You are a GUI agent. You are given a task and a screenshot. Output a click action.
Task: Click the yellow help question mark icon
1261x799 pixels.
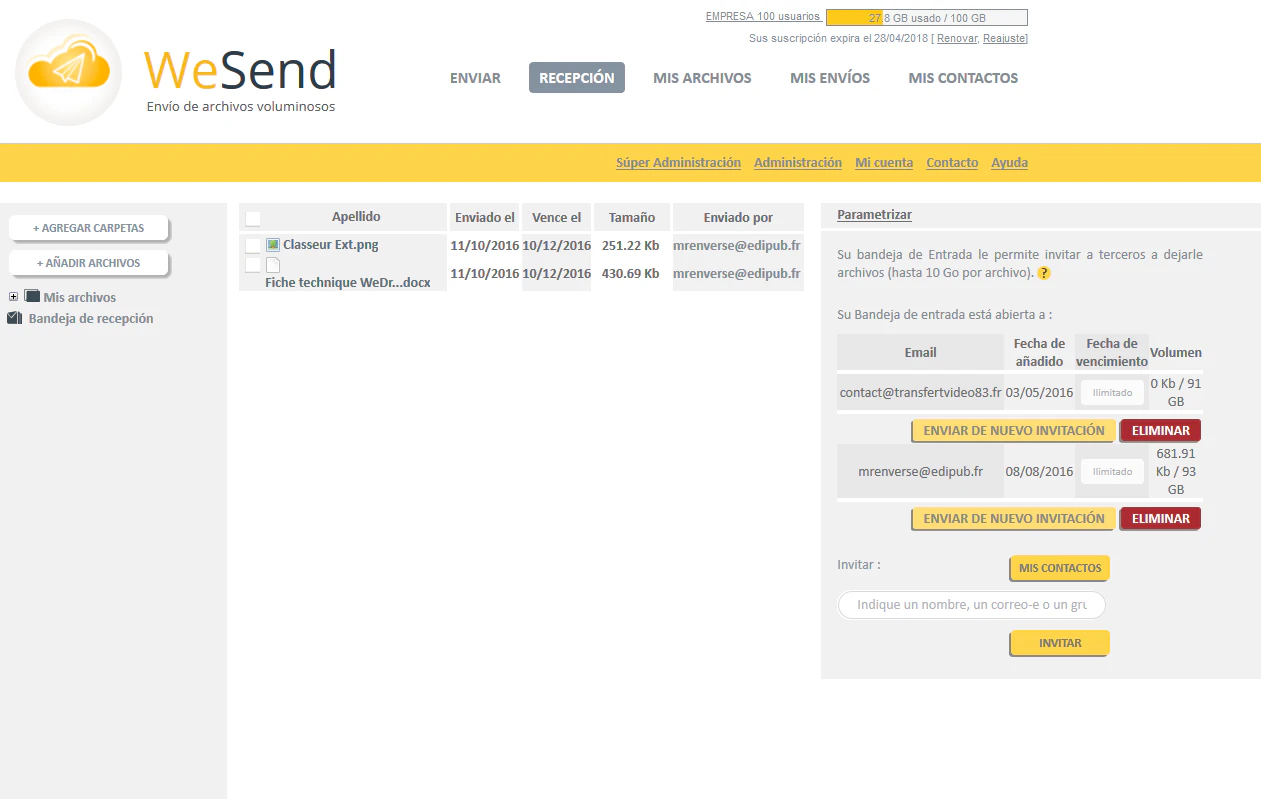click(x=1044, y=273)
